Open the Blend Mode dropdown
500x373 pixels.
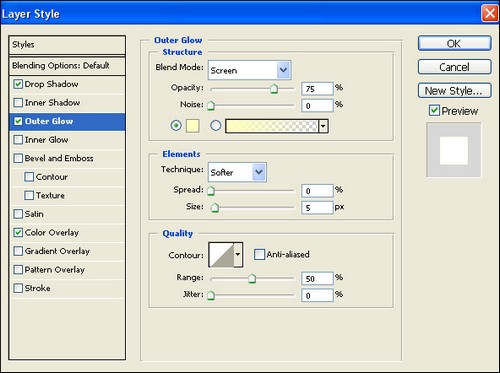pos(249,70)
